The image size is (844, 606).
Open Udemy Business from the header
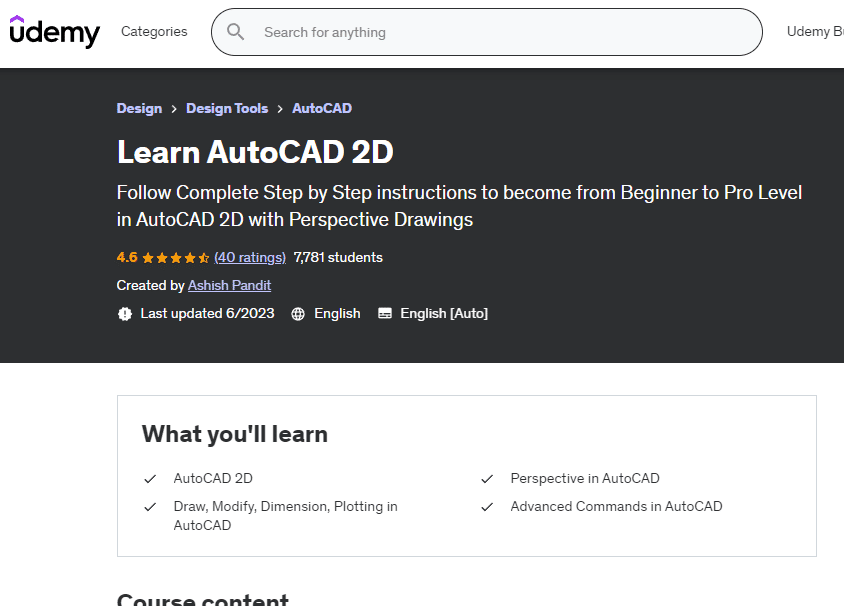coord(814,32)
